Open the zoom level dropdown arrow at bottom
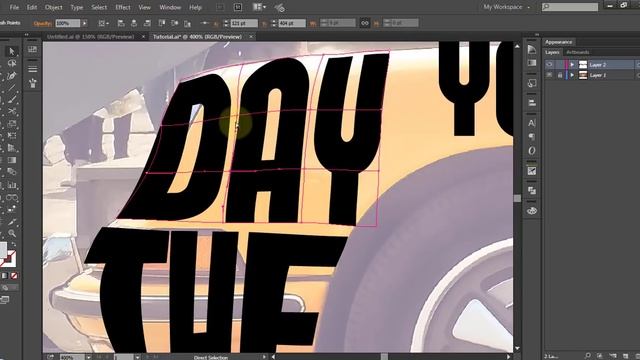Image resolution: width=640 pixels, height=360 pixels. click(x=89, y=357)
